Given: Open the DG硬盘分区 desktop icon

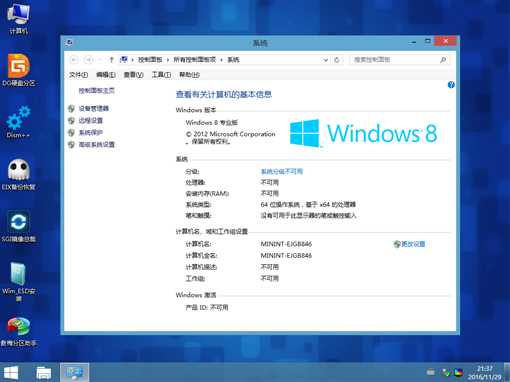Looking at the screenshot, I should [x=19, y=69].
